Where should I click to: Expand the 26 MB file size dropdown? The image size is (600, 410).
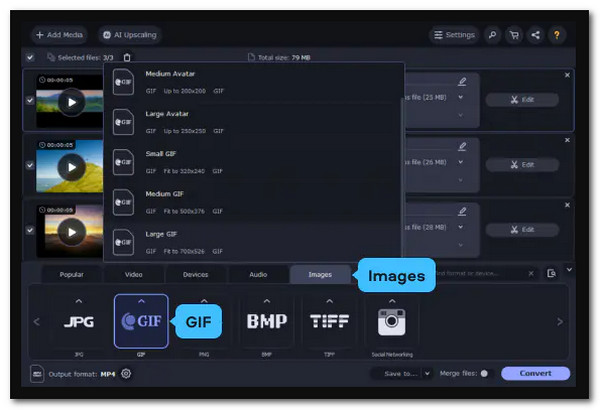(461, 162)
